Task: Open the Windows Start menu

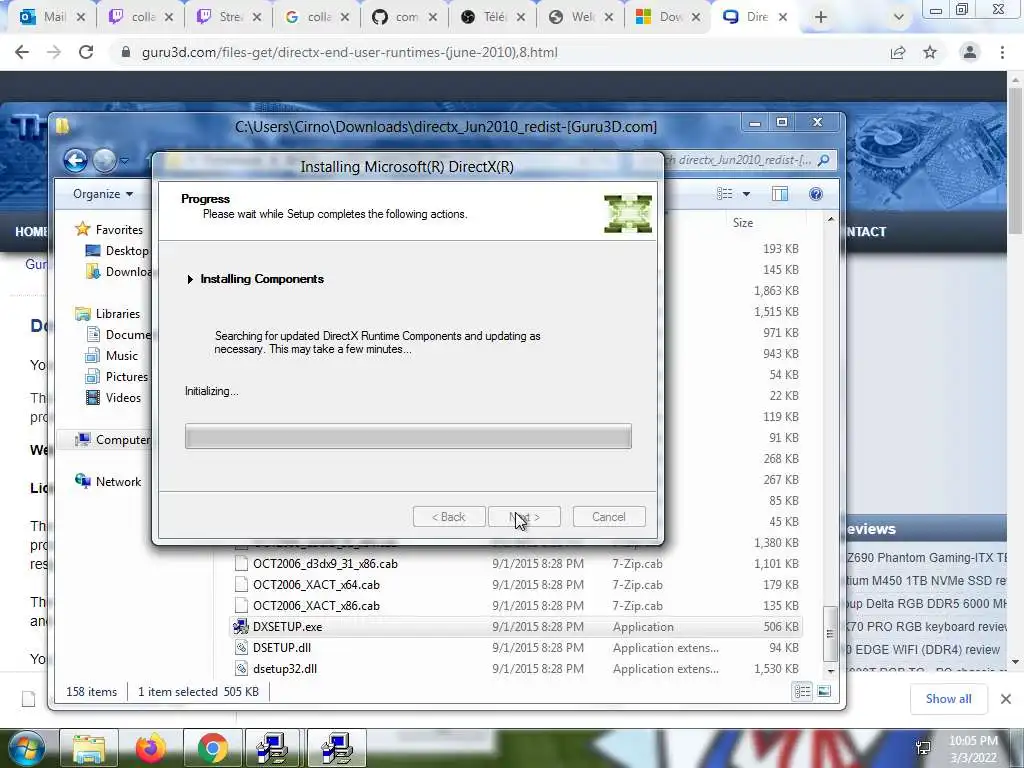Action: coord(27,749)
